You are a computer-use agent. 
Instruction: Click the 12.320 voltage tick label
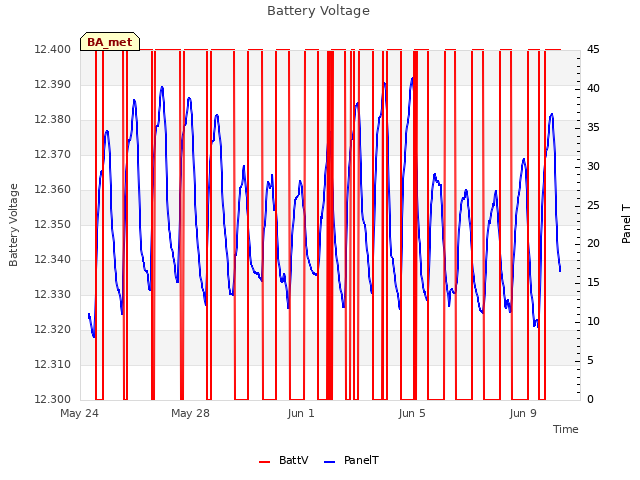[53, 330]
